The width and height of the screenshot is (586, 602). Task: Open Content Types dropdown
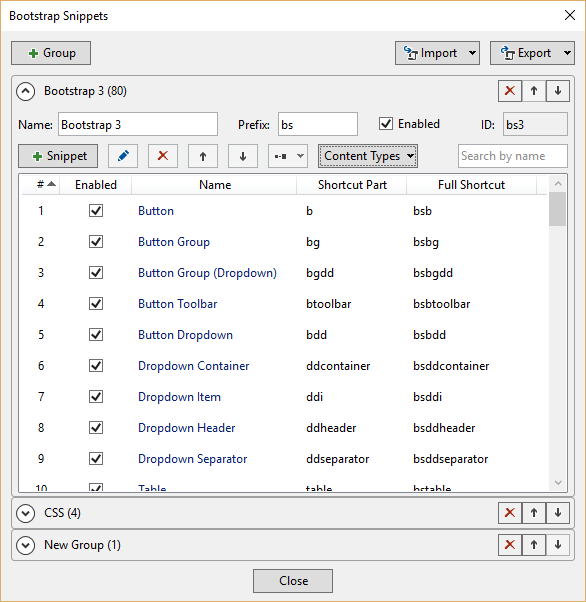point(368,156)
